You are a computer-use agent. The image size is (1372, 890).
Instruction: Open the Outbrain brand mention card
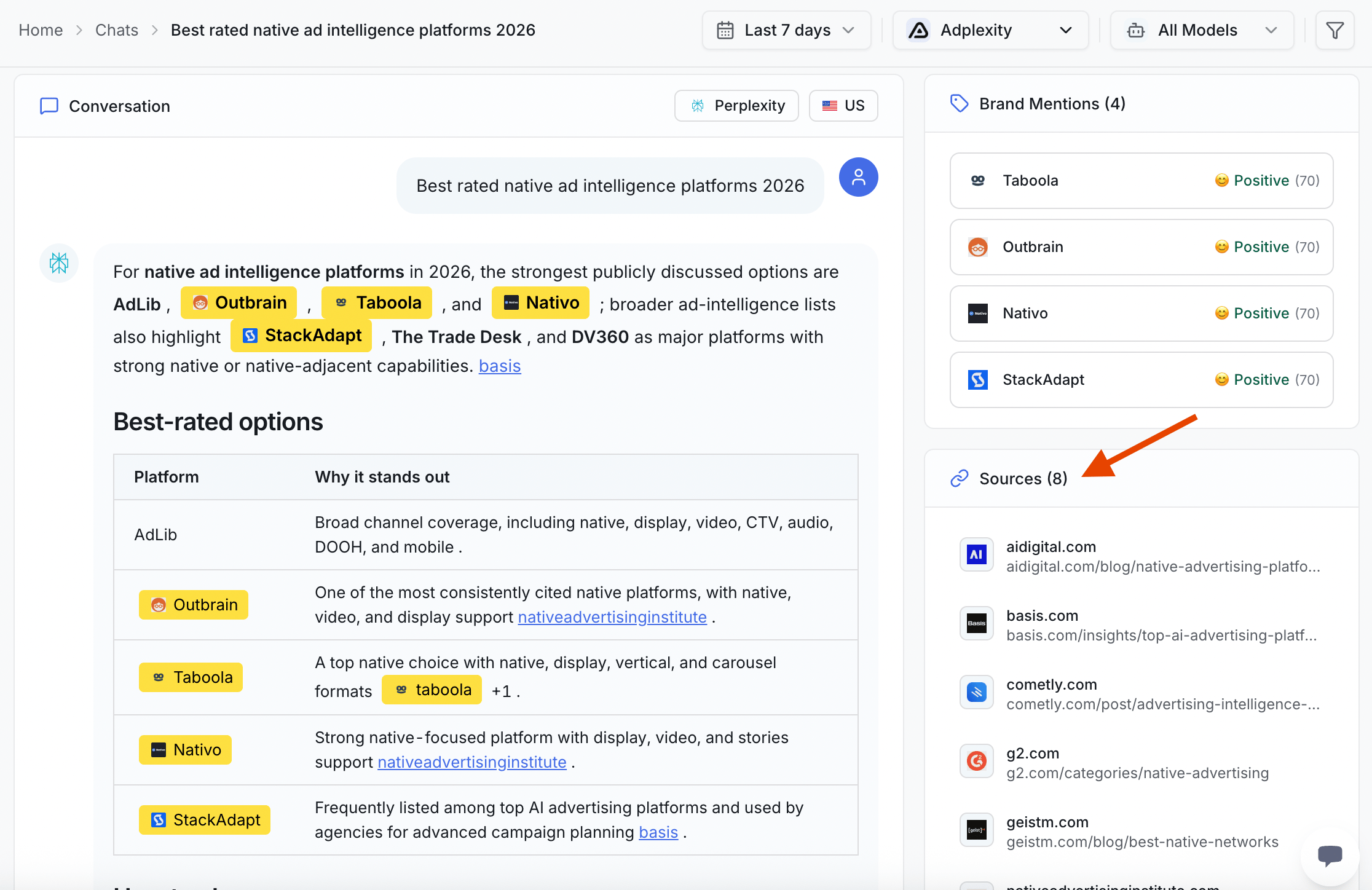pyautogui.click(x=1141, y=247)
